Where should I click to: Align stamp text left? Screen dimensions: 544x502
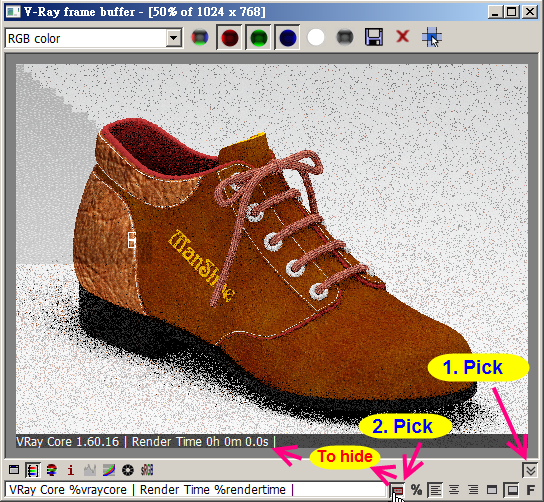point(435,490)
